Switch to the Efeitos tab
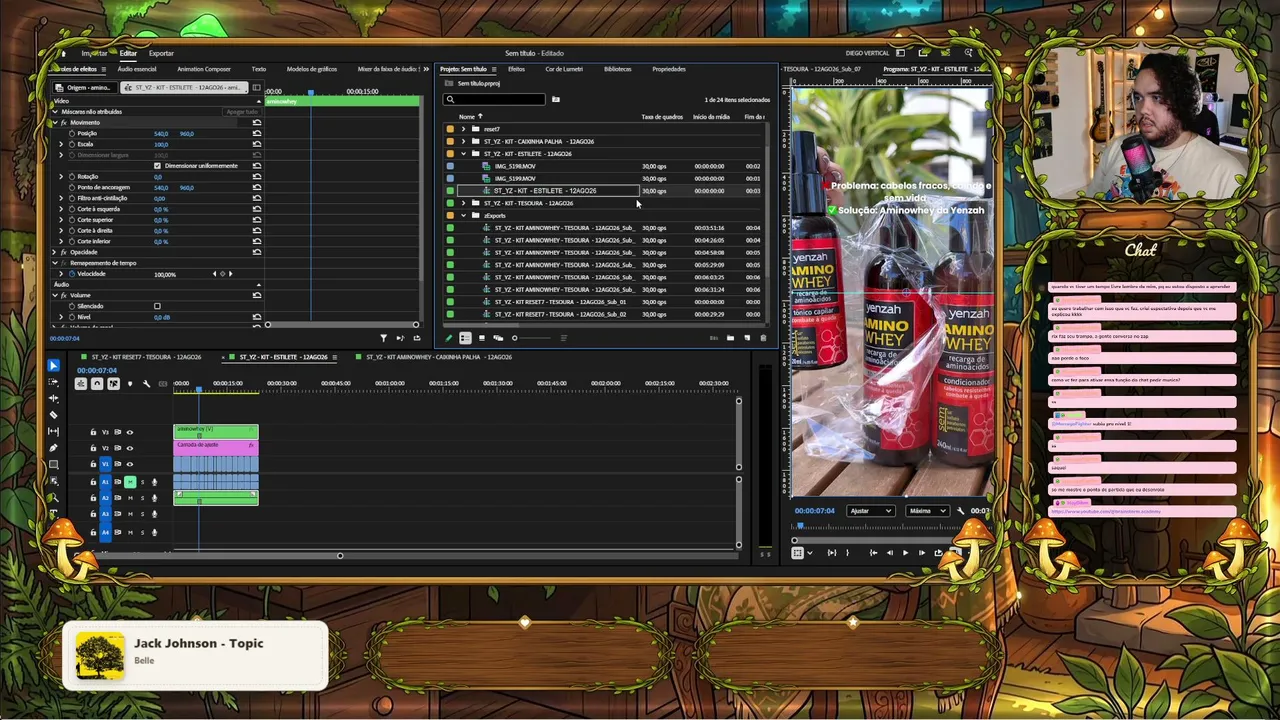Screen dimensions: 1280x720 (516, 69)
